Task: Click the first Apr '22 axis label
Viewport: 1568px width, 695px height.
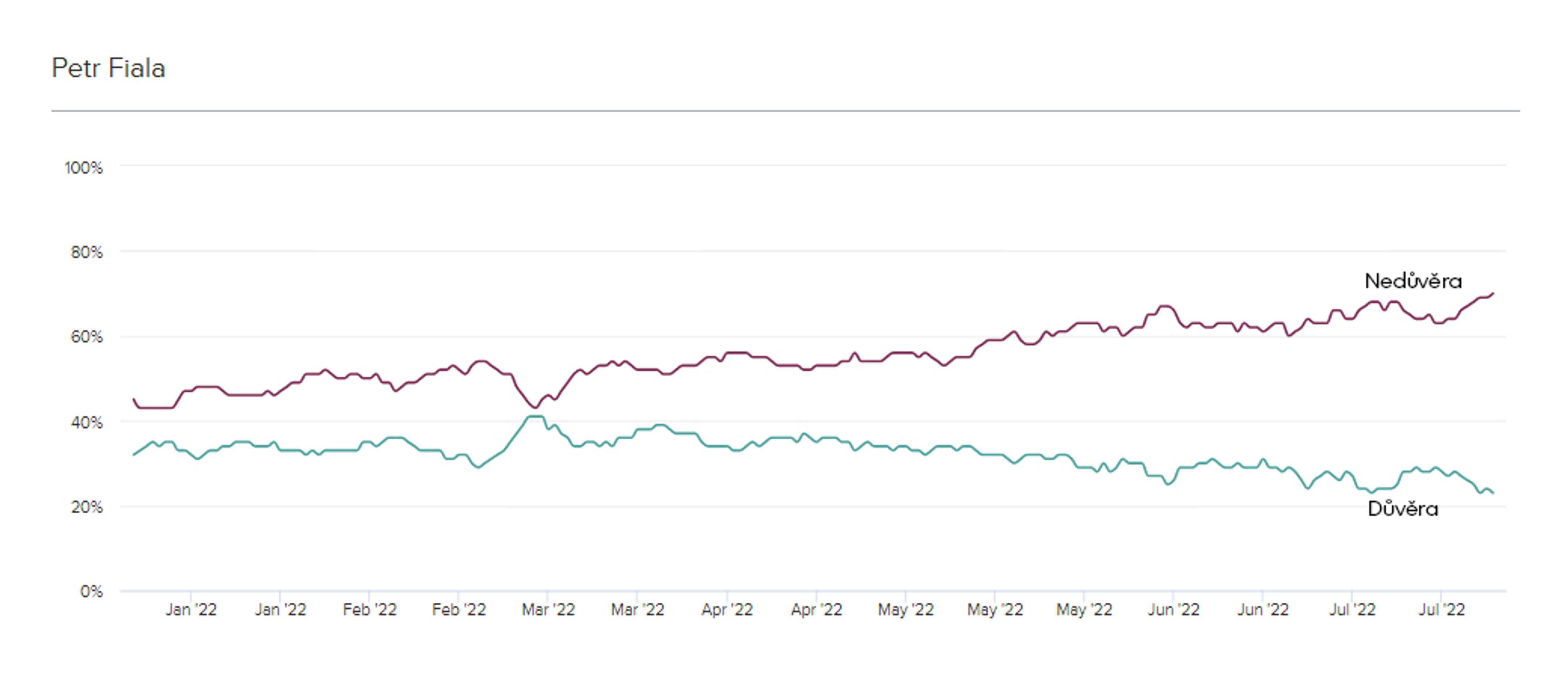Action: click(727, 609)
